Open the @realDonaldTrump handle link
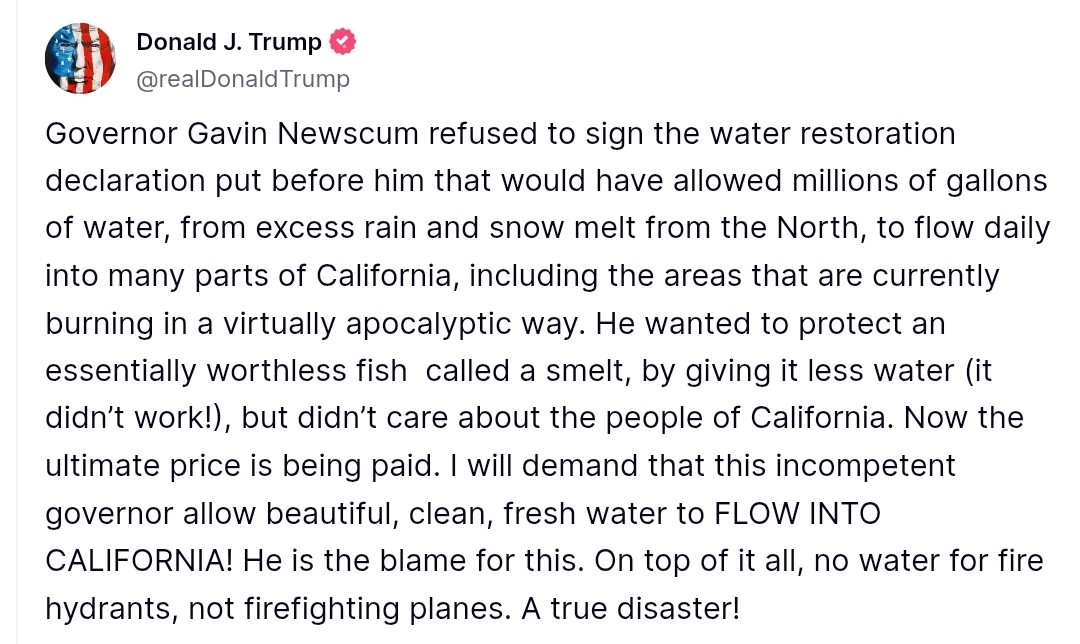Screen dimensions: 1080x644 point(242,79)
